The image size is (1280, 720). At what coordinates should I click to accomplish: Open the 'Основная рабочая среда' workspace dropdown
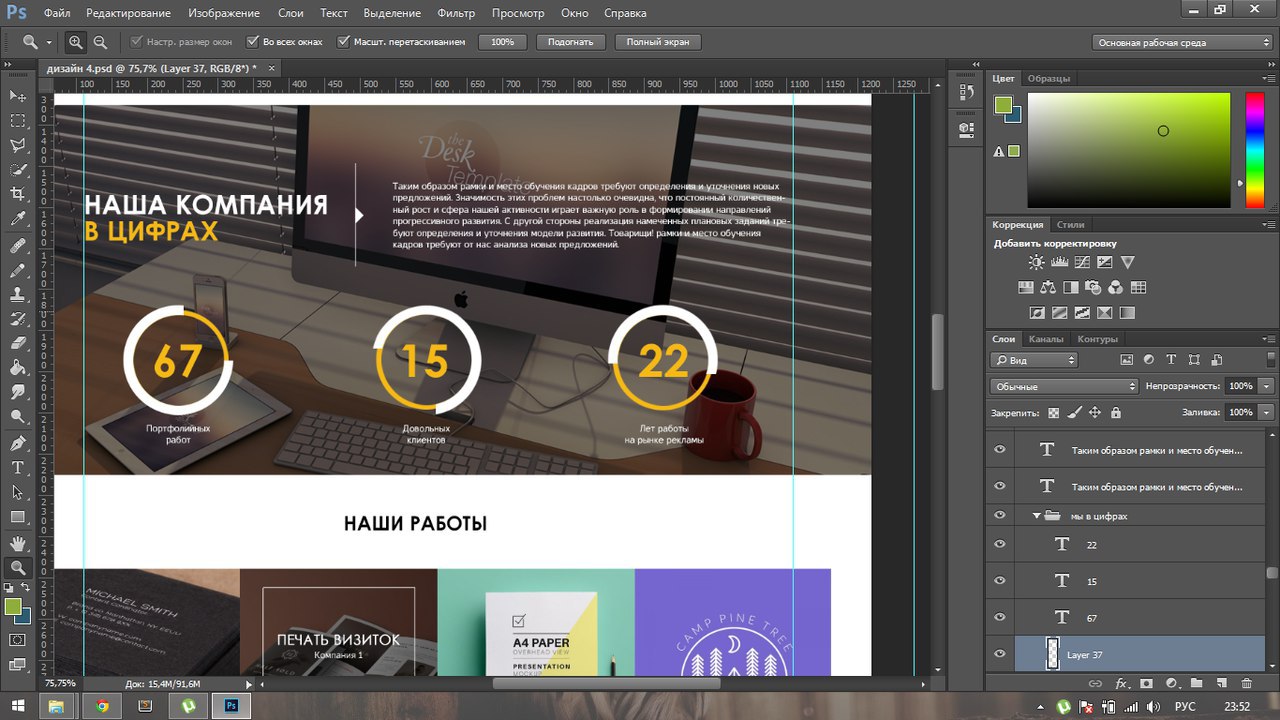pyautogui.click(x=1182, y=42)
